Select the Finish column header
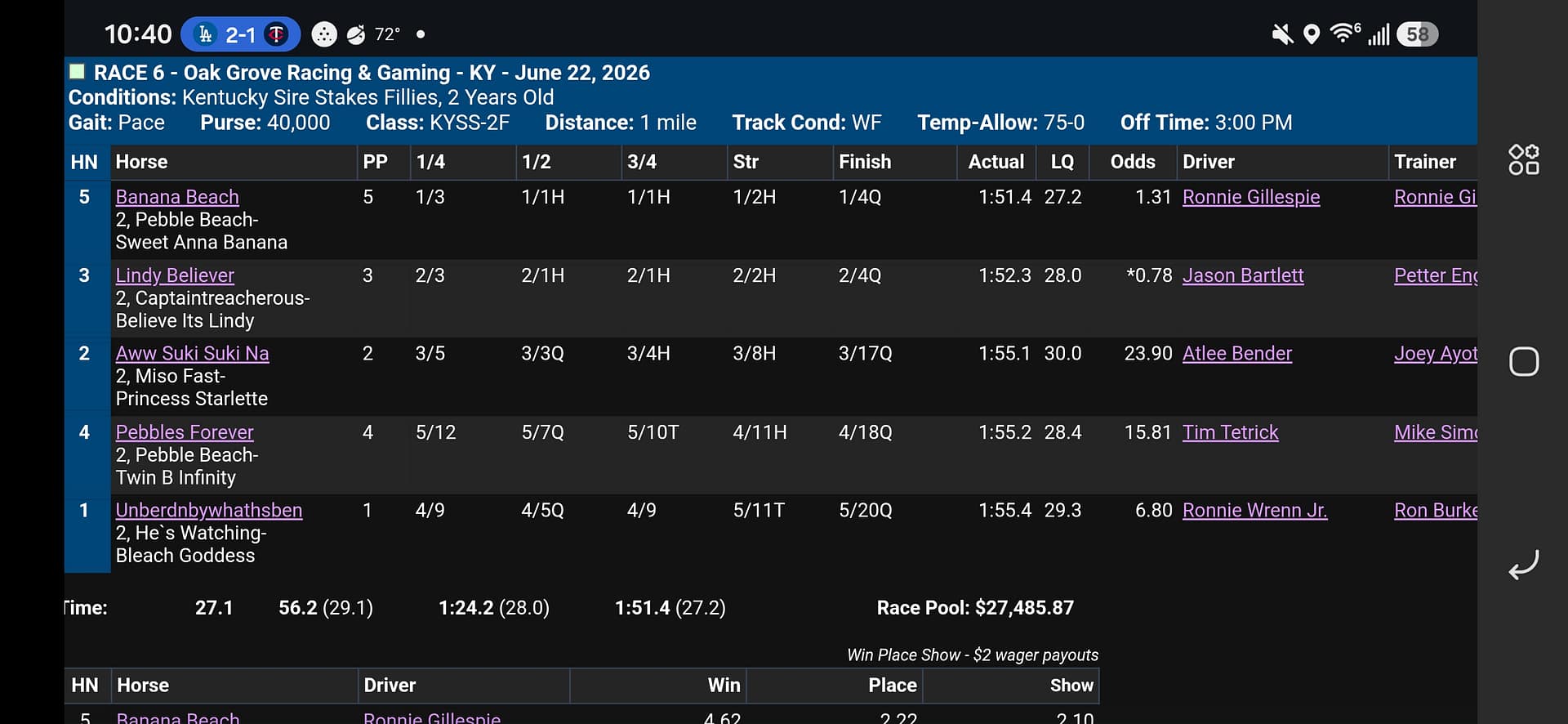 865,162
